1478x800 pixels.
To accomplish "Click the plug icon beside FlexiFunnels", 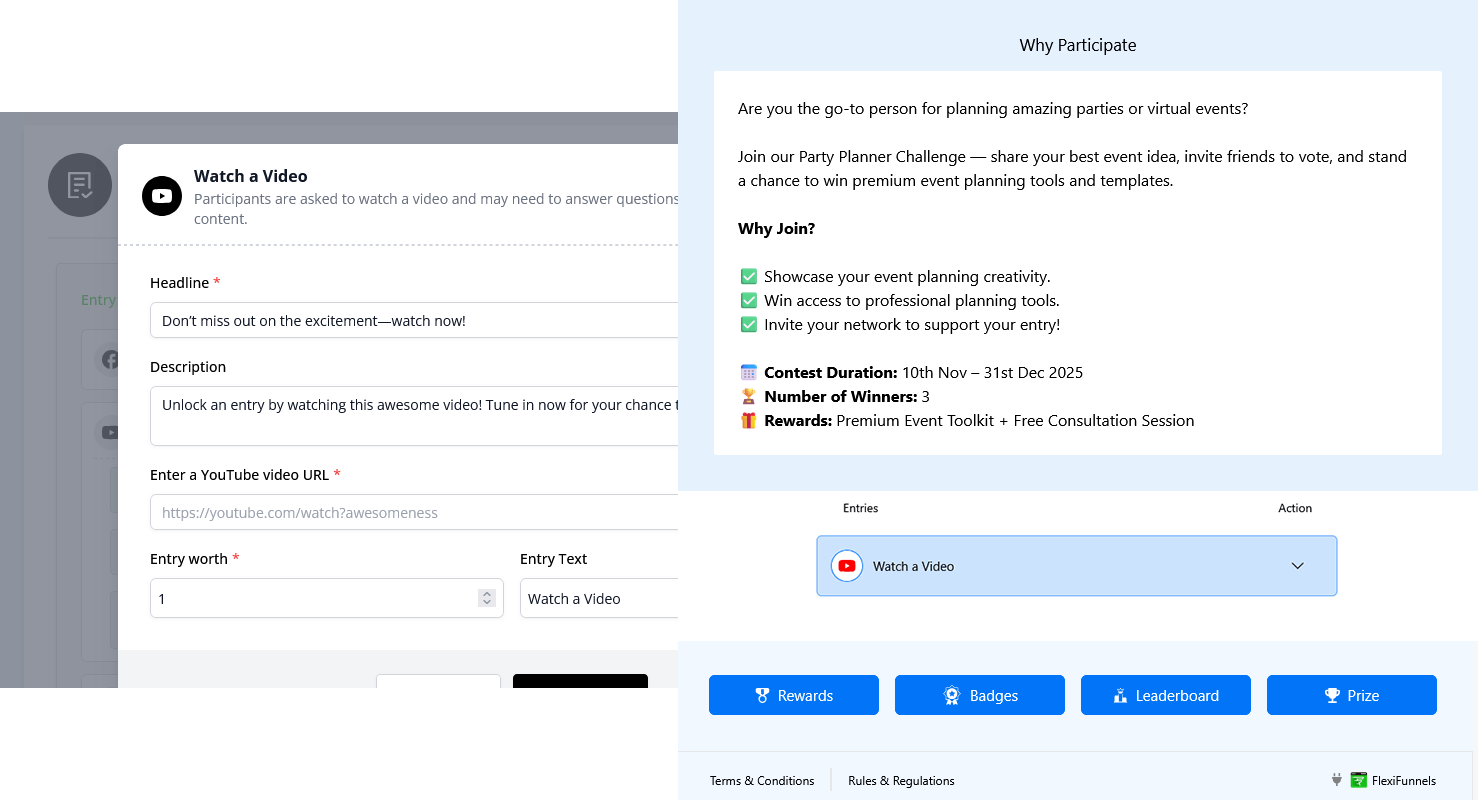I will click(x=1337, y=780).
